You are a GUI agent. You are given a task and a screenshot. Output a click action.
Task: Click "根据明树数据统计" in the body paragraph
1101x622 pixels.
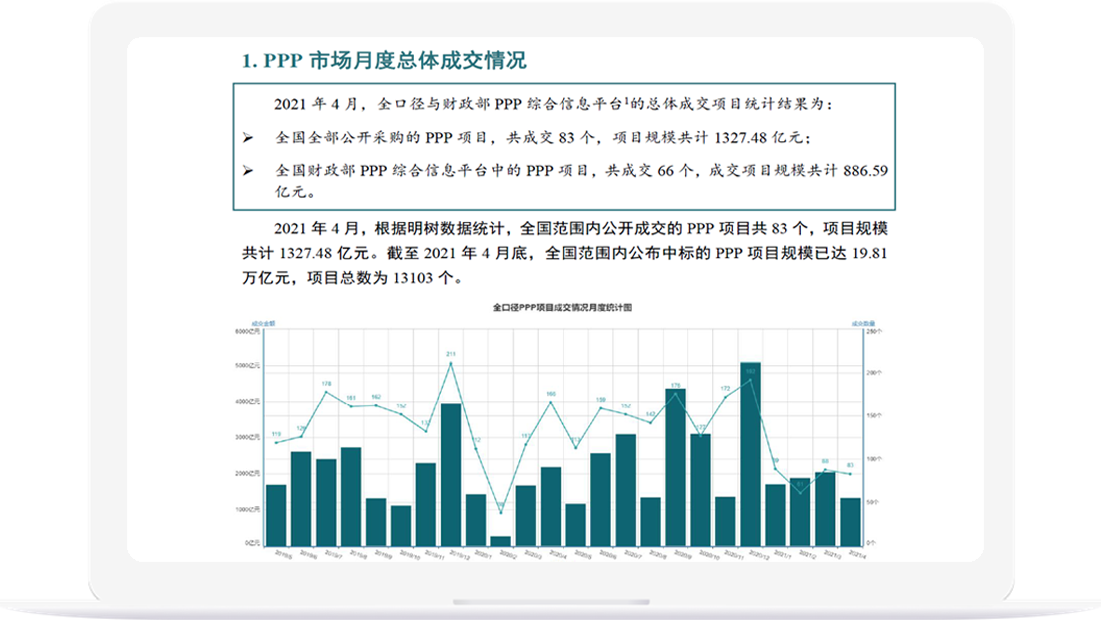440,228
